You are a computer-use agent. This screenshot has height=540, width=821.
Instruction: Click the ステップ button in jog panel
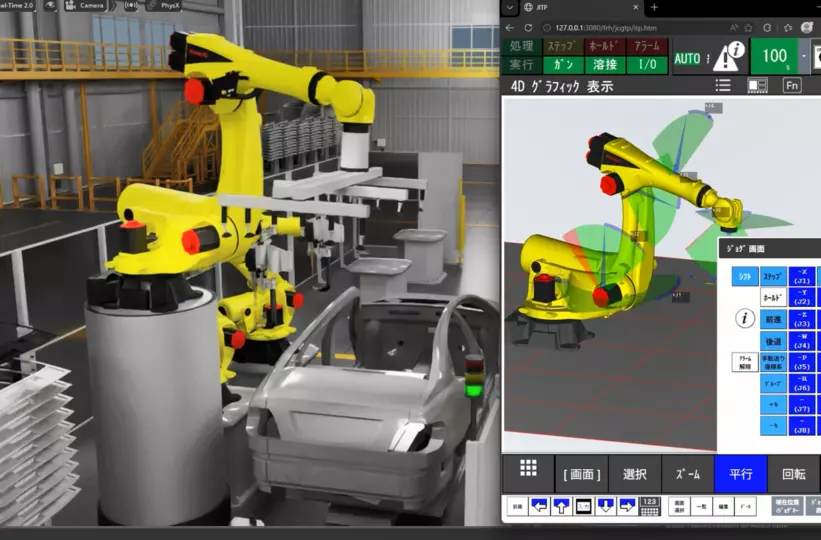(x=773, y=276)
